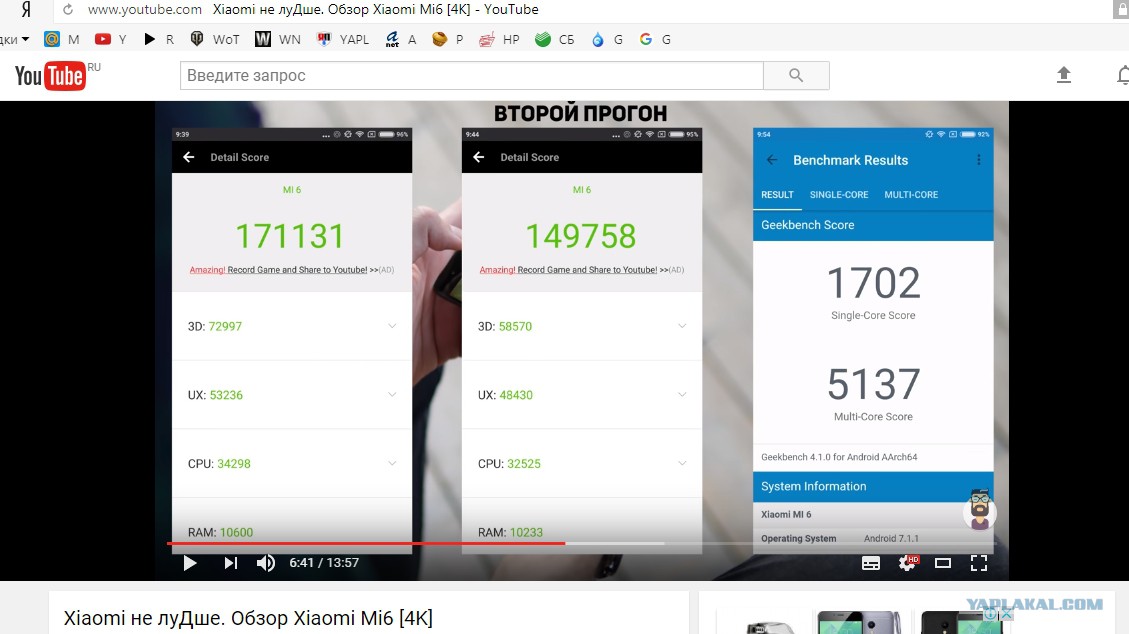Click the Amazing ad link under 171131

pyautogui.click(x=291, y=270)
